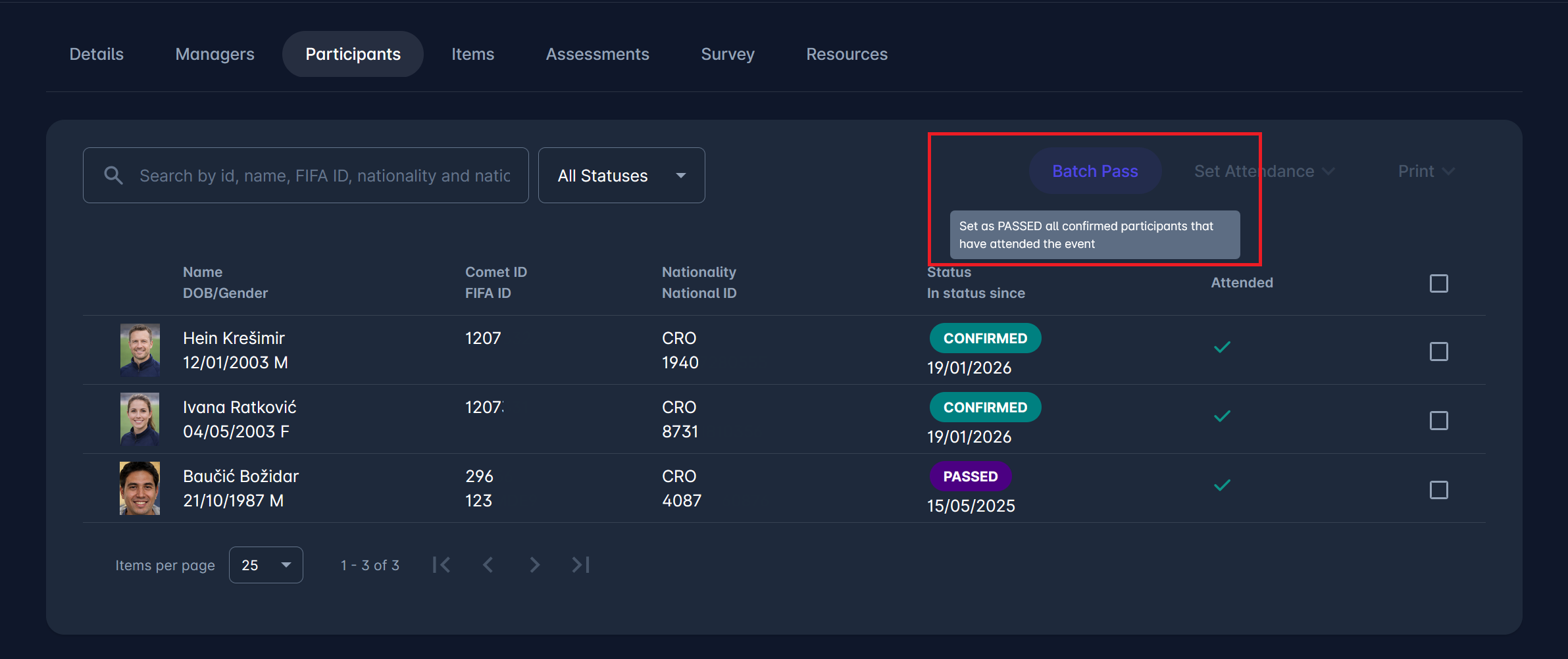Image resolution: width=1568 pixels, height=659 pixels.
Task: Change items per page from 25
Action: 266,565
